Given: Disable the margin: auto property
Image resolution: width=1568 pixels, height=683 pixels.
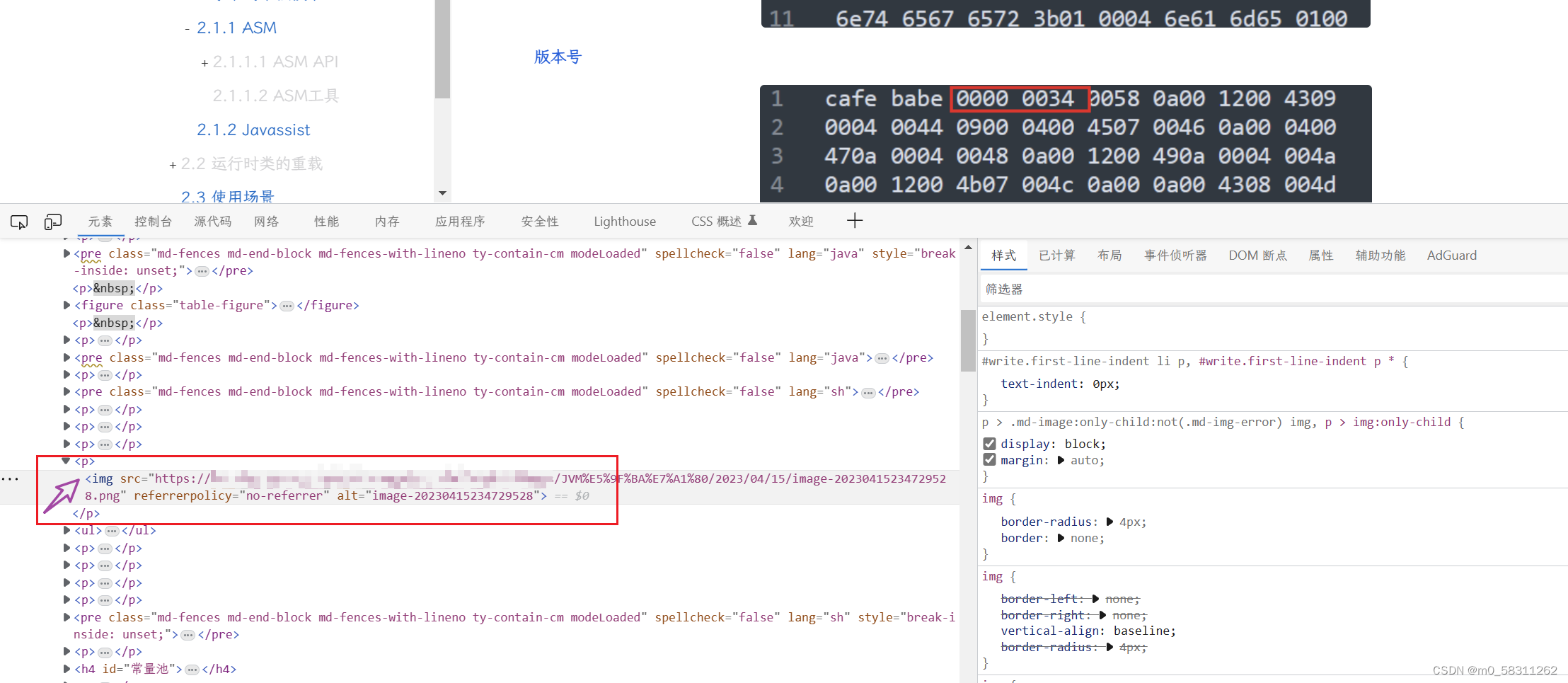Looking at the screenshot, I should click(988, 459).
